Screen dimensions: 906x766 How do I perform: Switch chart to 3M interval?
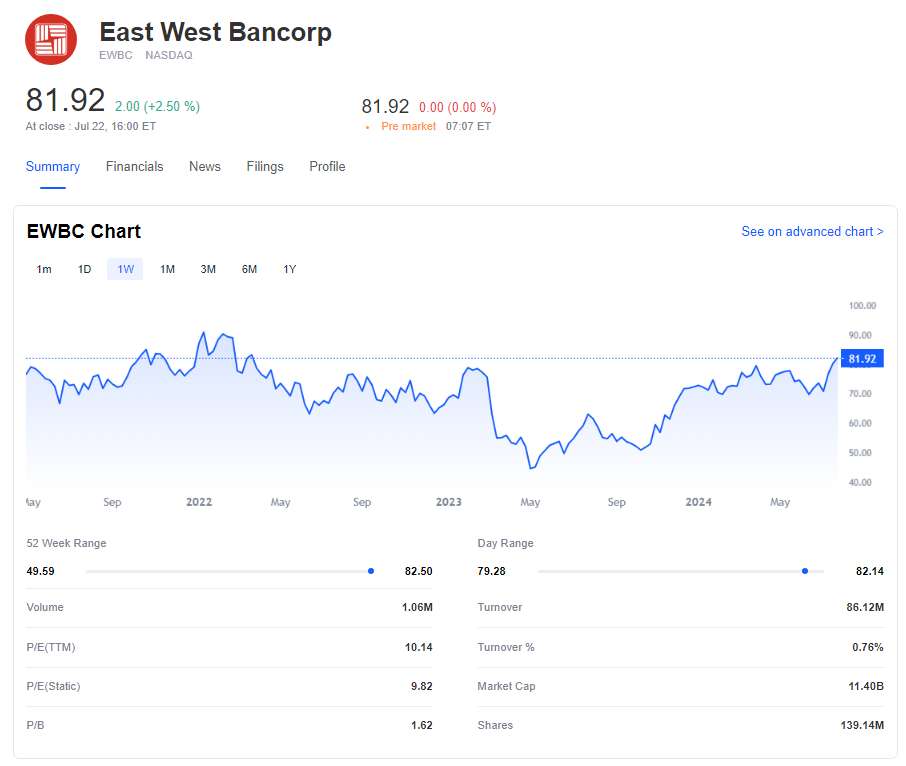208,269
